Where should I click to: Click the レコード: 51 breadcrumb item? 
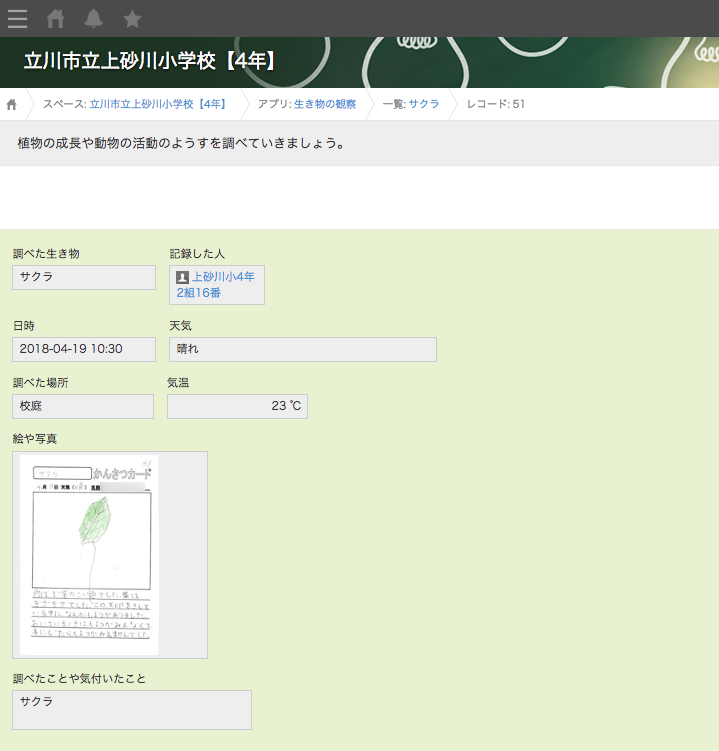pos(495,104)
